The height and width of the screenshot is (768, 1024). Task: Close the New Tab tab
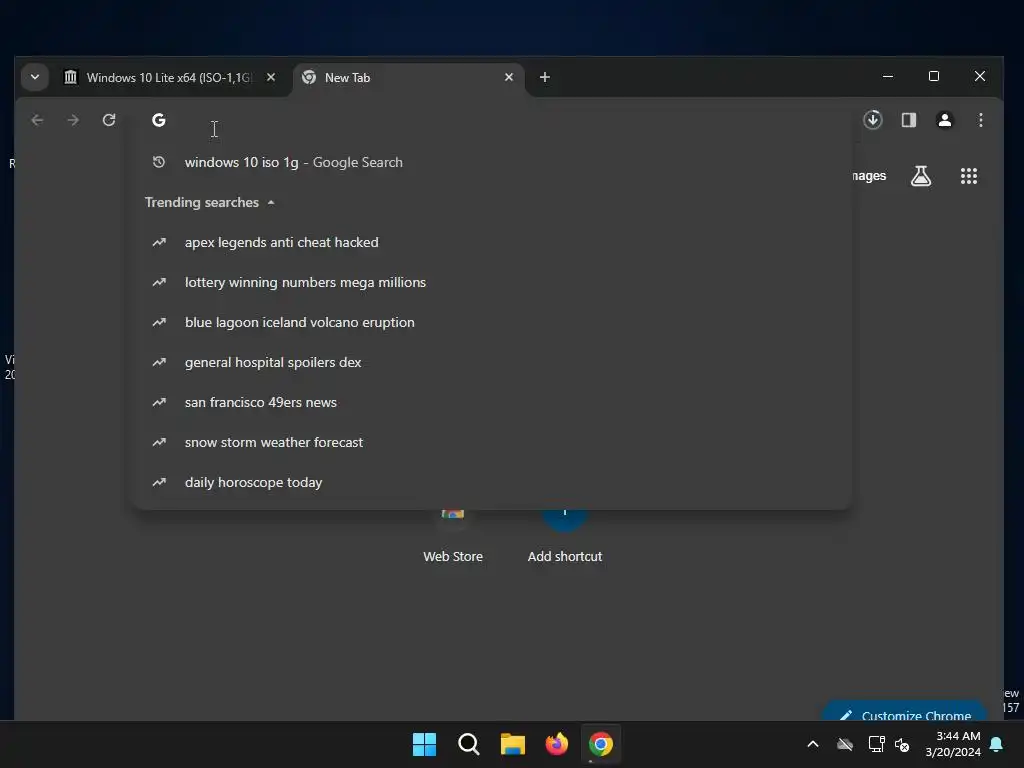pos(509,77)
